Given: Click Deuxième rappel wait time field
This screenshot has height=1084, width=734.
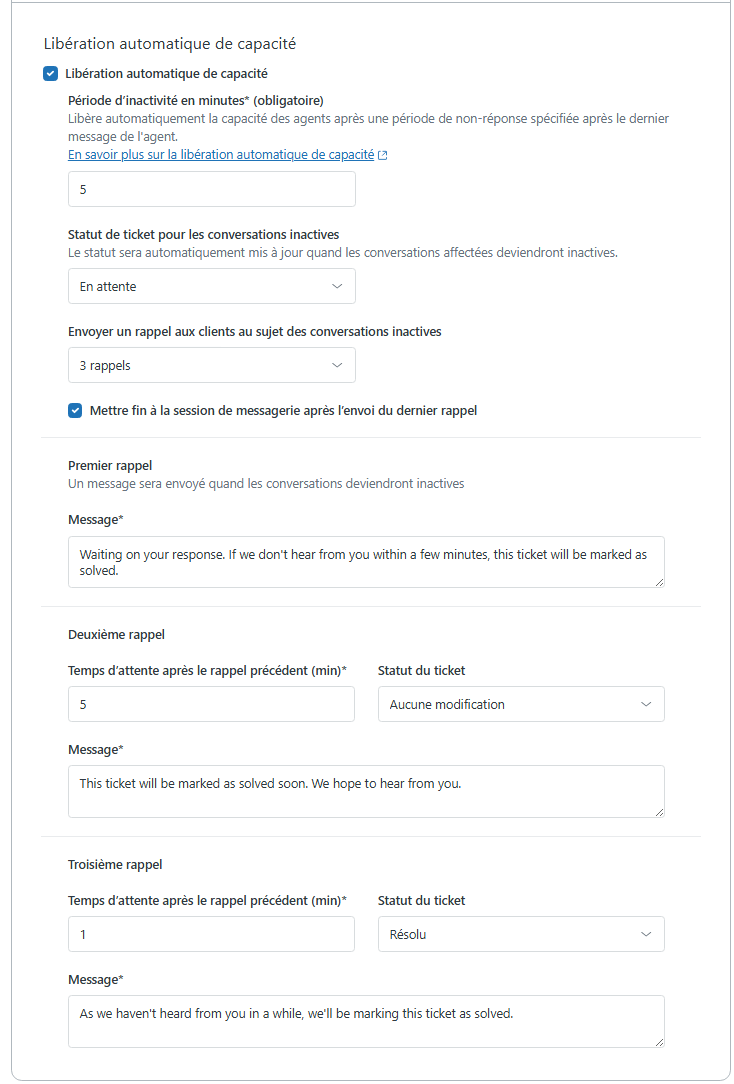Looking at the screenshot, I should pos(211,704).
